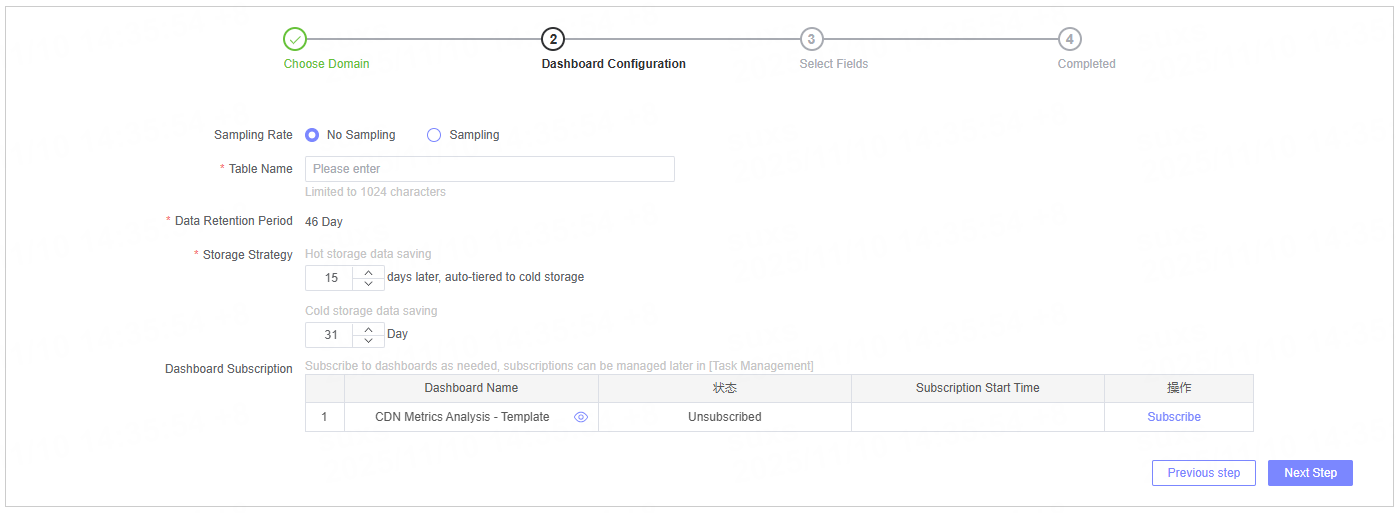Click the Choose Domain step label

[x=326, y=64]
